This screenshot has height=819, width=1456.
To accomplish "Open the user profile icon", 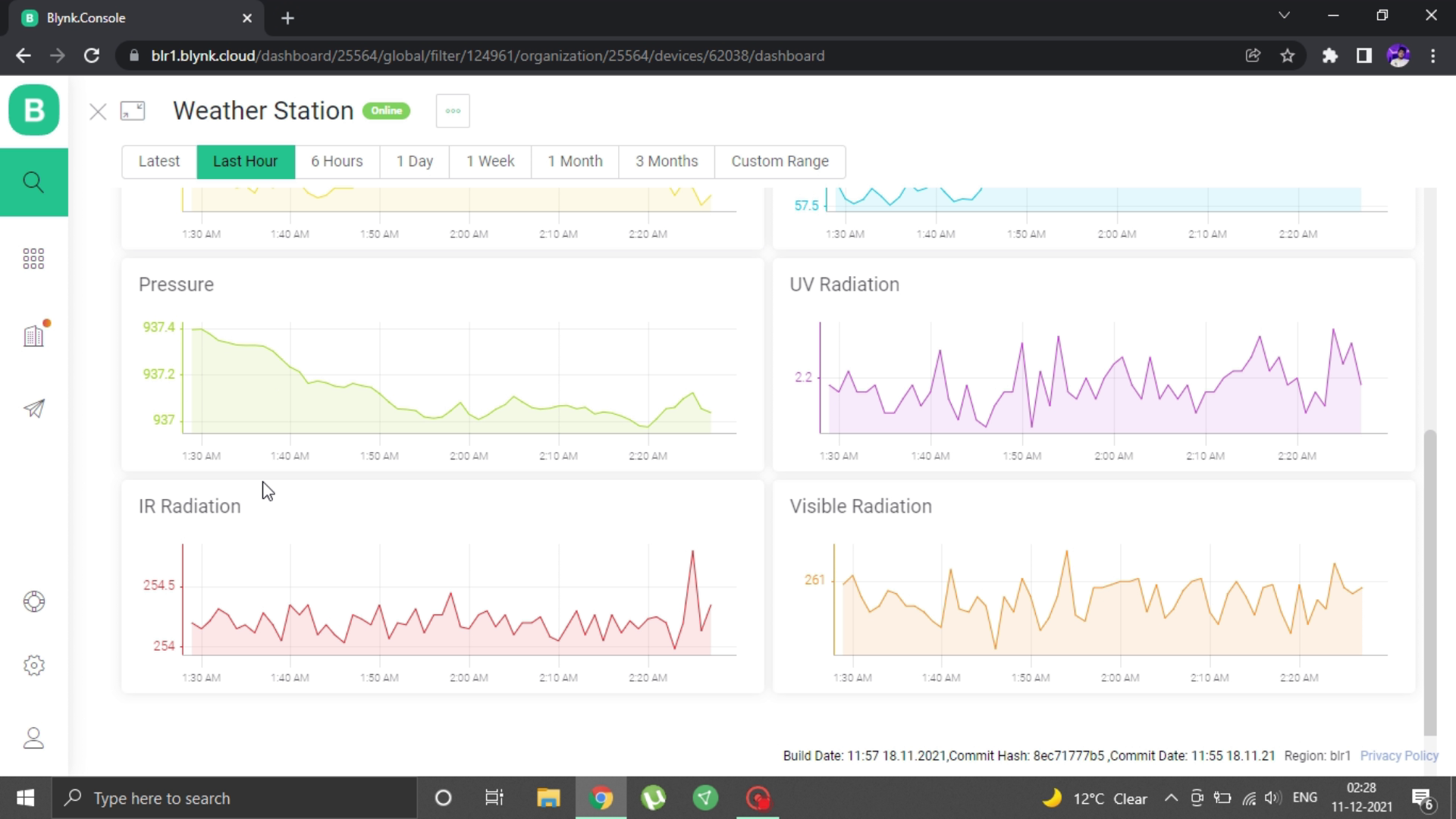I will pyautogui.click(x=33, y=738).
